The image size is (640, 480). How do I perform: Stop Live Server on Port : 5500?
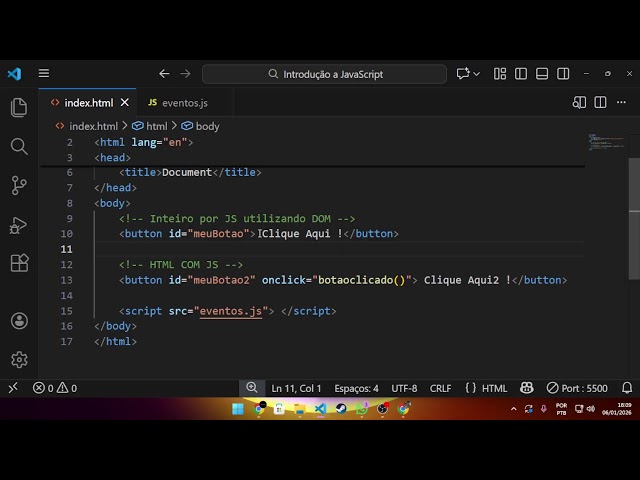[x=577, y=388]
